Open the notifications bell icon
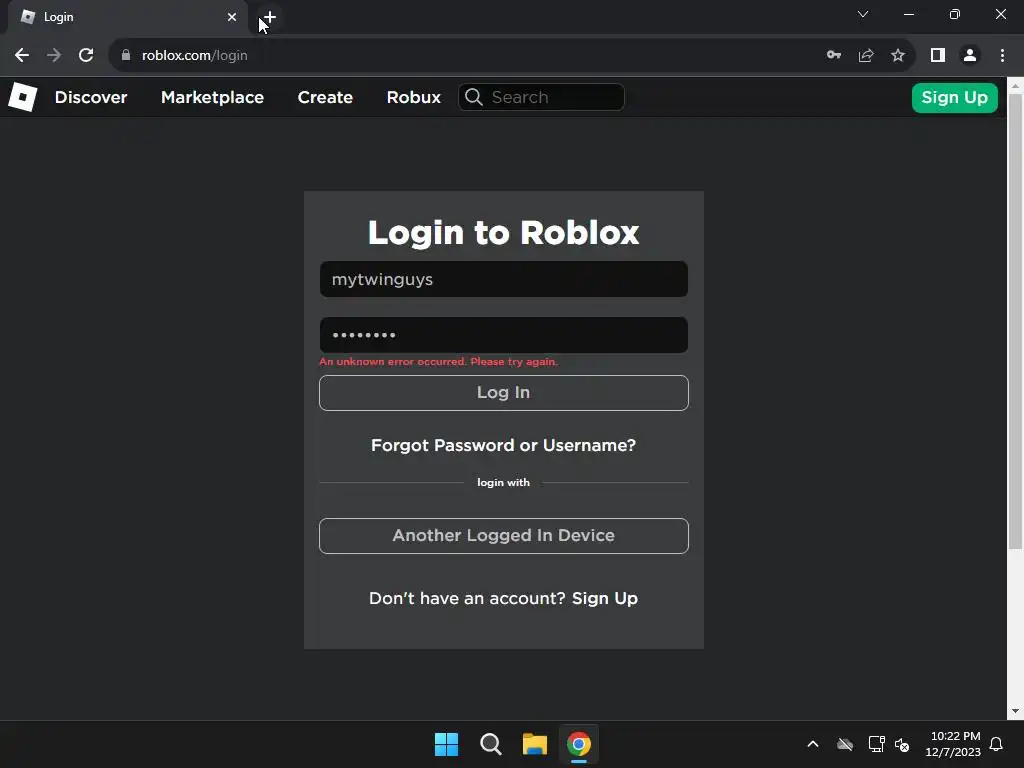The width and height of the screenshot is (1024, 768). click(996, 744)
